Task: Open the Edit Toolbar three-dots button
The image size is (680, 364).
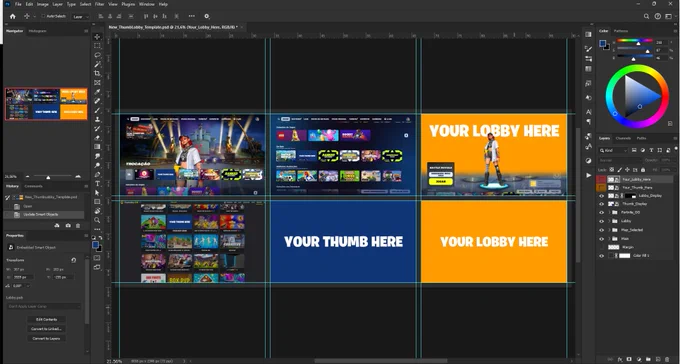Action: [x=97, y=229]
